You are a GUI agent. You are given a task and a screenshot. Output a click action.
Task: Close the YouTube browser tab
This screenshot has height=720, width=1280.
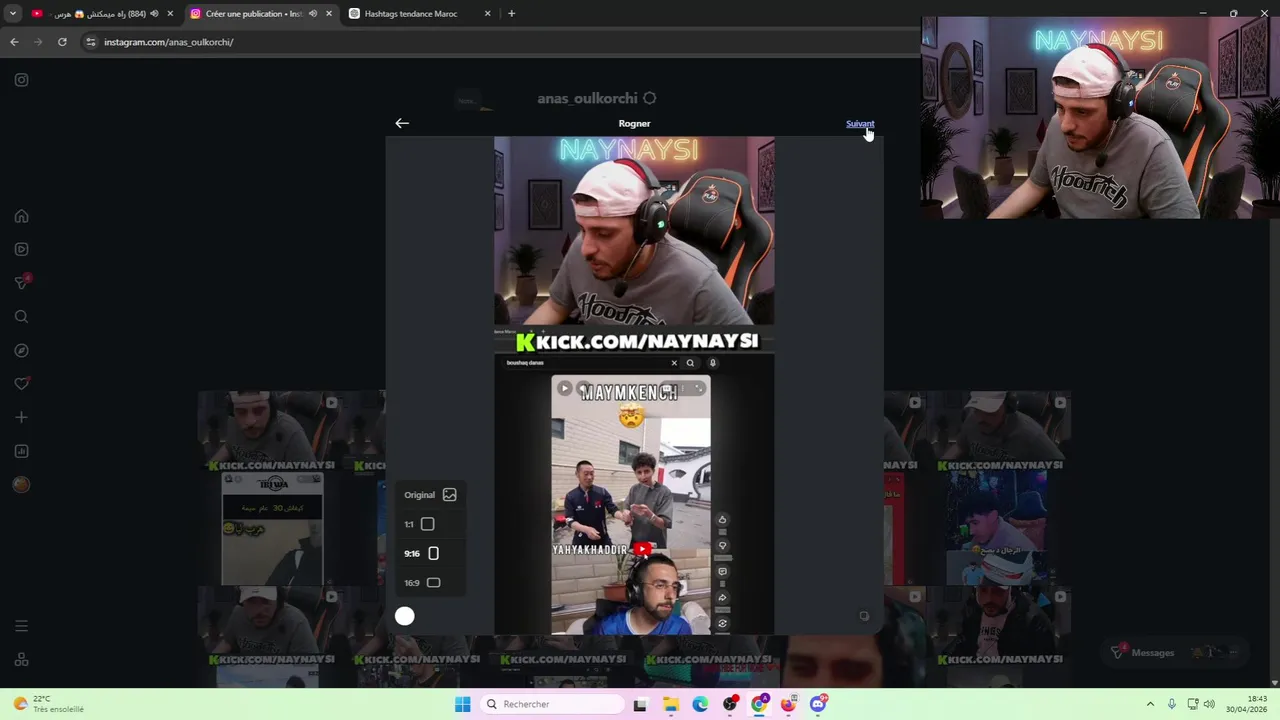click(170, 14)
